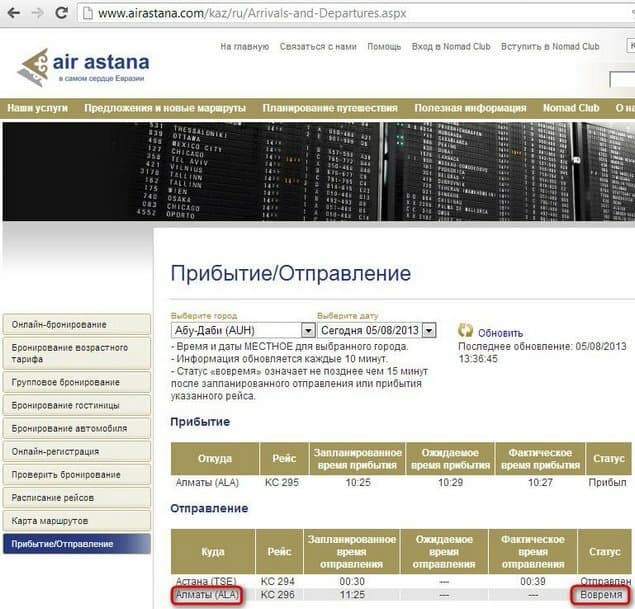Open the Помощь link
This screenshot has width=635, height=609.
(x=384, y=47)
